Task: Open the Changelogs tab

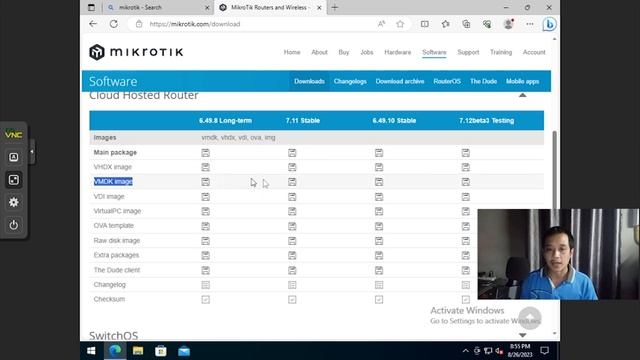Action: click(350, 81)
